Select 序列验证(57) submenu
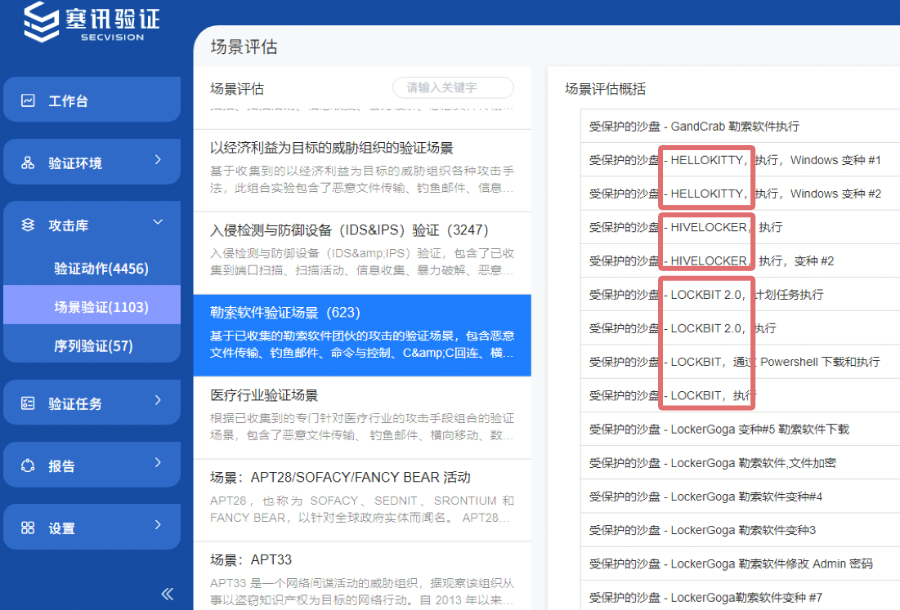Screen dimensions: 900x610 (92, 345)
